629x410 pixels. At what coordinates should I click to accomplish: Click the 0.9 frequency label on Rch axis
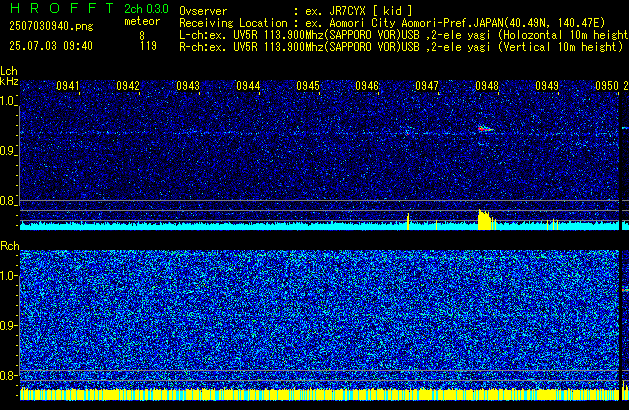click(x=8, y=325)
